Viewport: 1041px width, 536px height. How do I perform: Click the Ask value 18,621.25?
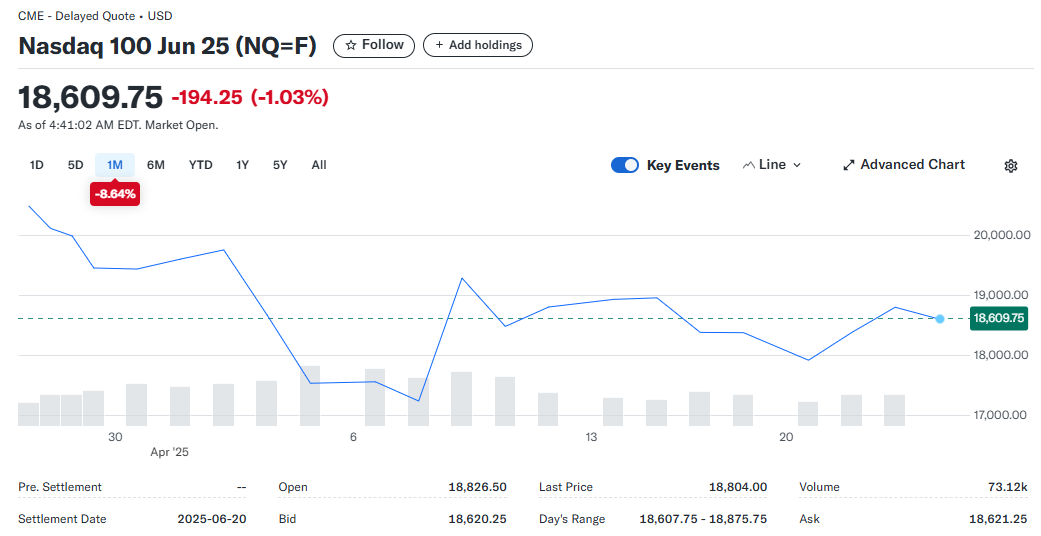tap(998, 519)
